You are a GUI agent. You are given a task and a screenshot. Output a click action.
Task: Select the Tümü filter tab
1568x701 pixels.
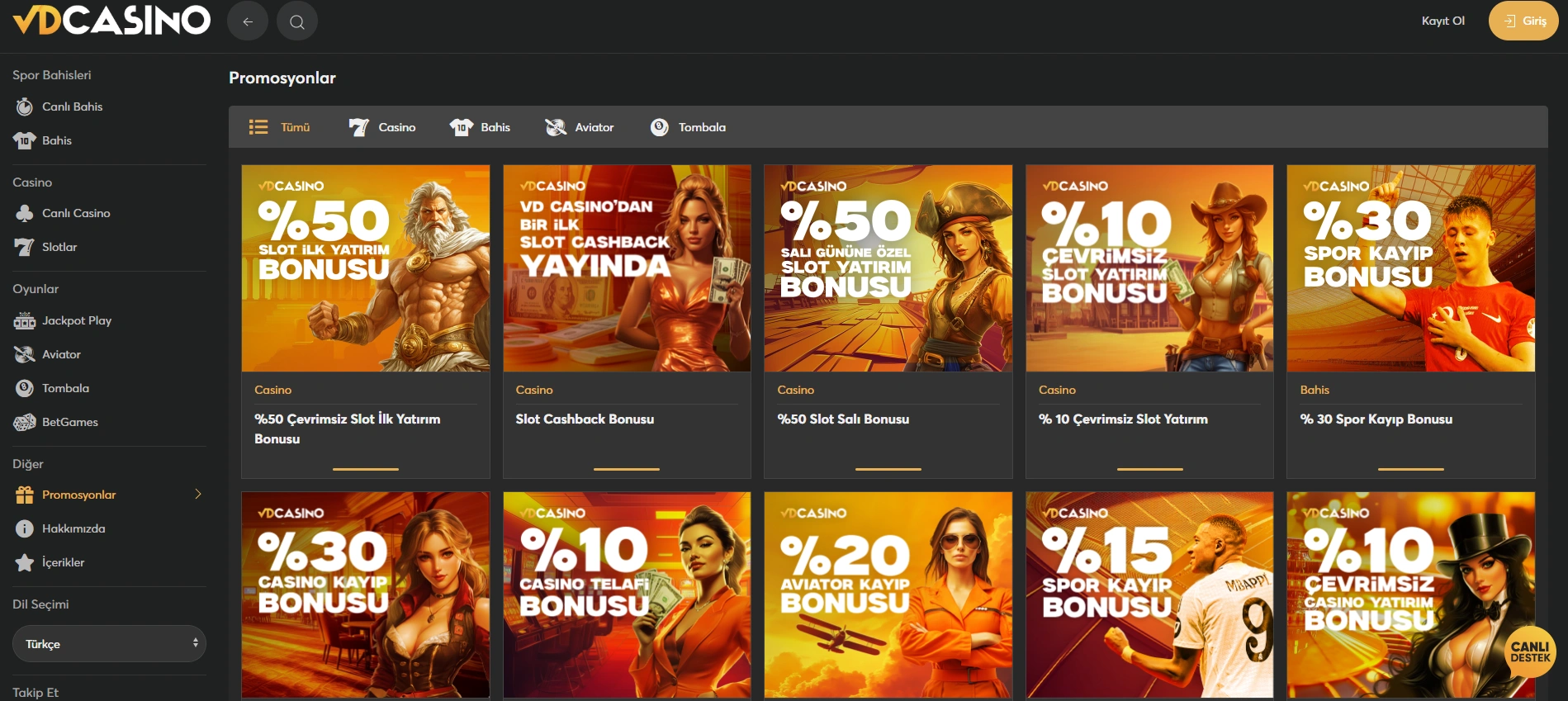pyautogui.click(x=280, y=127)
